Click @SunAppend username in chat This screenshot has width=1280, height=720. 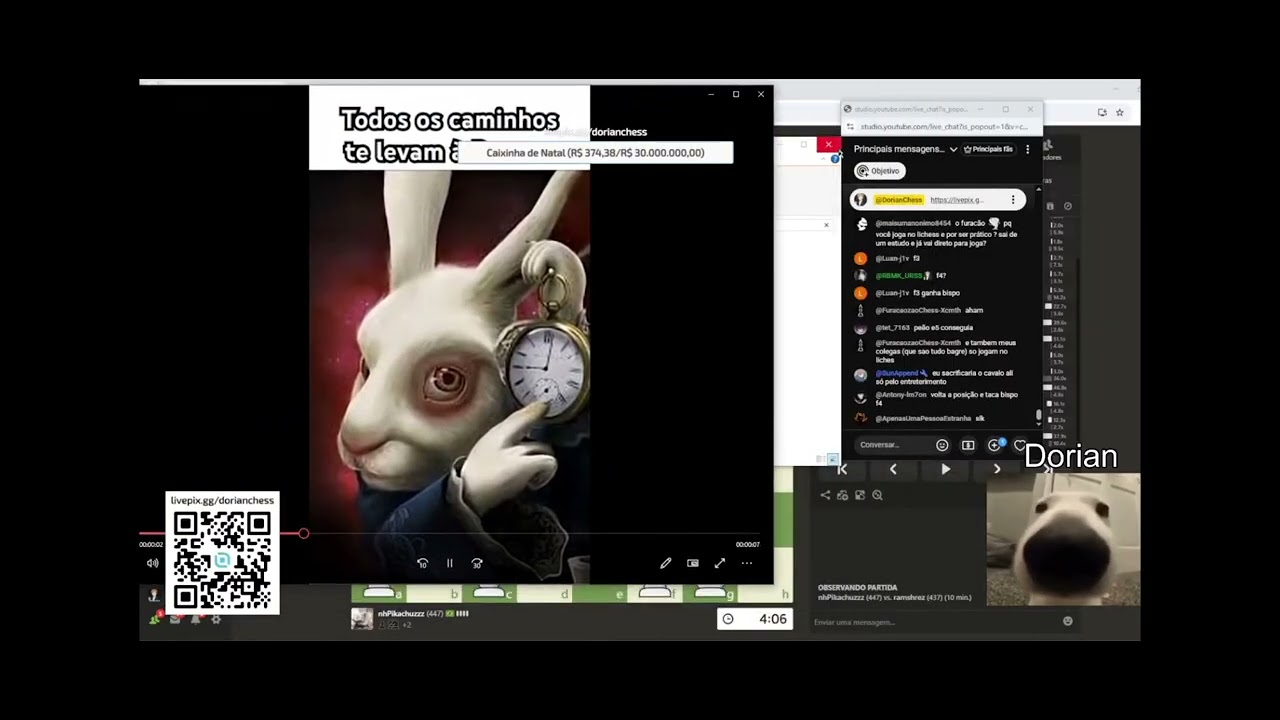898,373
